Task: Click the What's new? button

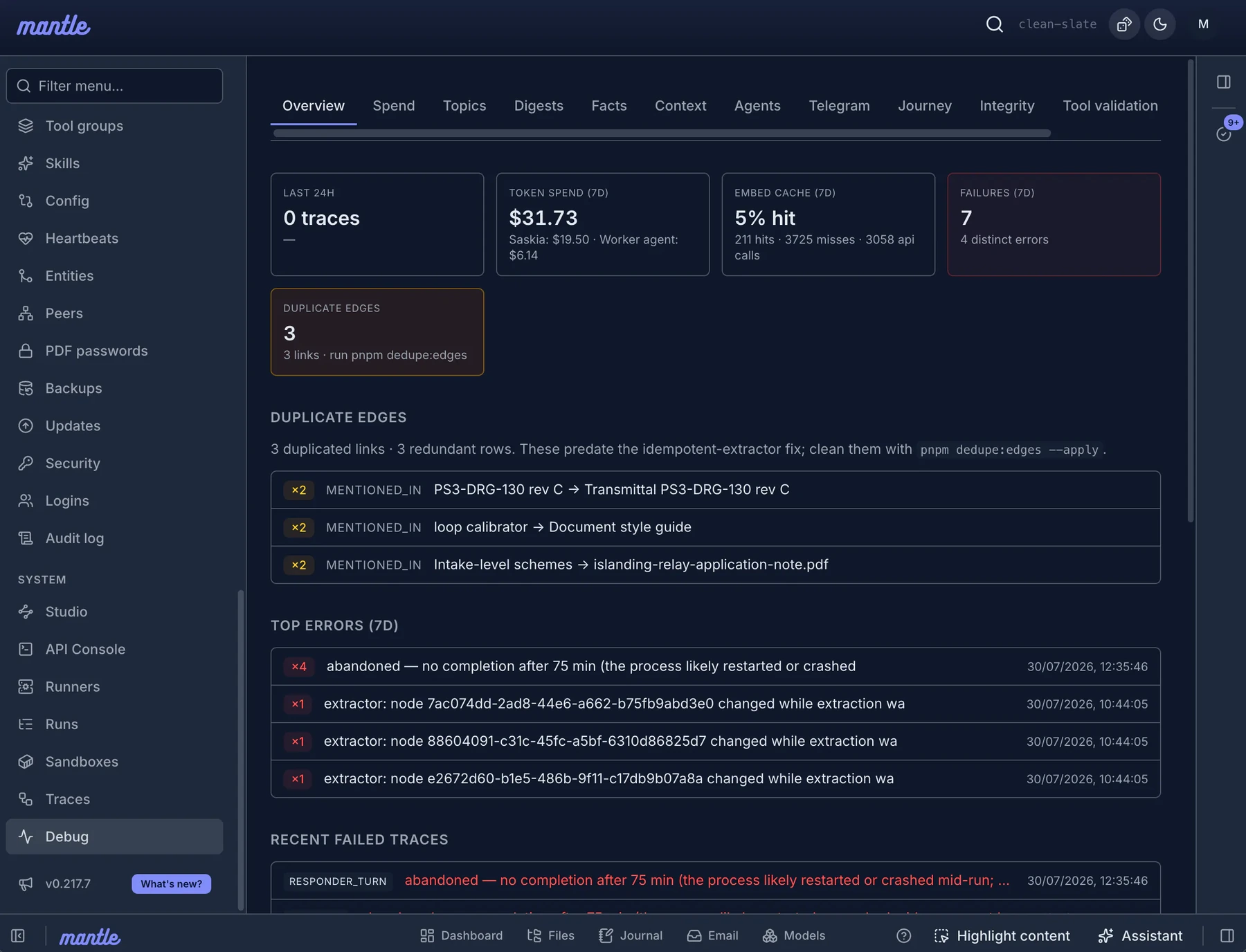Action: click(x=172, y=884)
